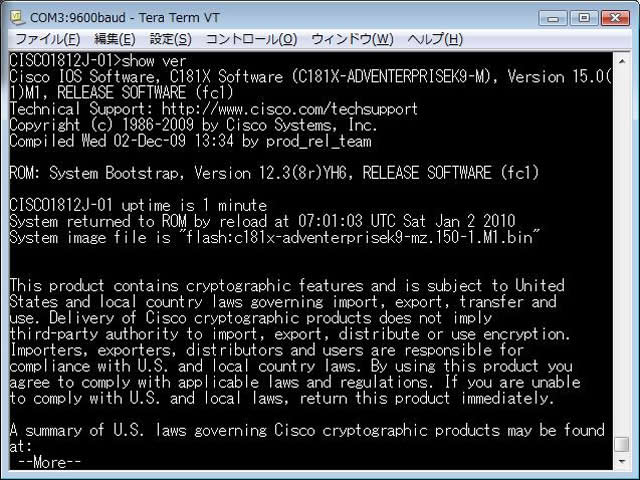Screen dimensions: 640x480
Task: Open the ファイル(F) menu
Action: click(46, 39)
